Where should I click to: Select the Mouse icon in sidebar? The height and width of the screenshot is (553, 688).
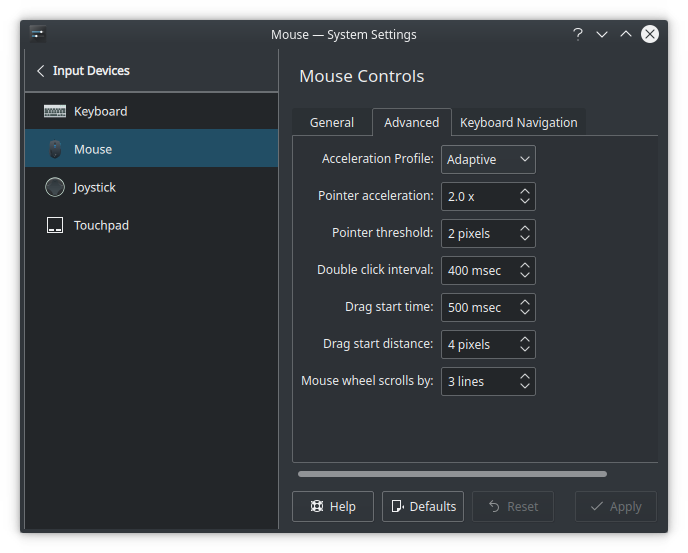(x=55, y=149)
